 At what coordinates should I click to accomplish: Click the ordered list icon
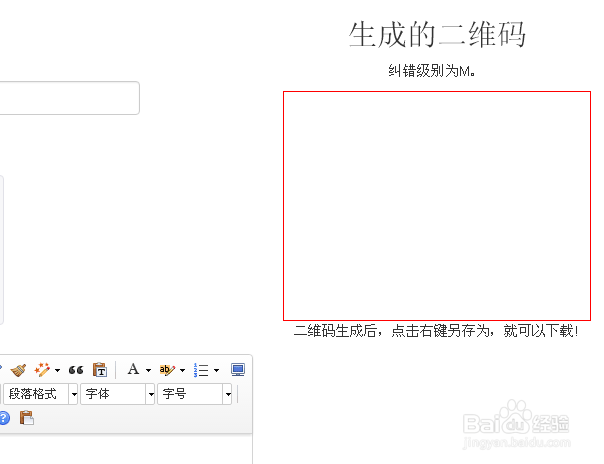click(201, 370)
